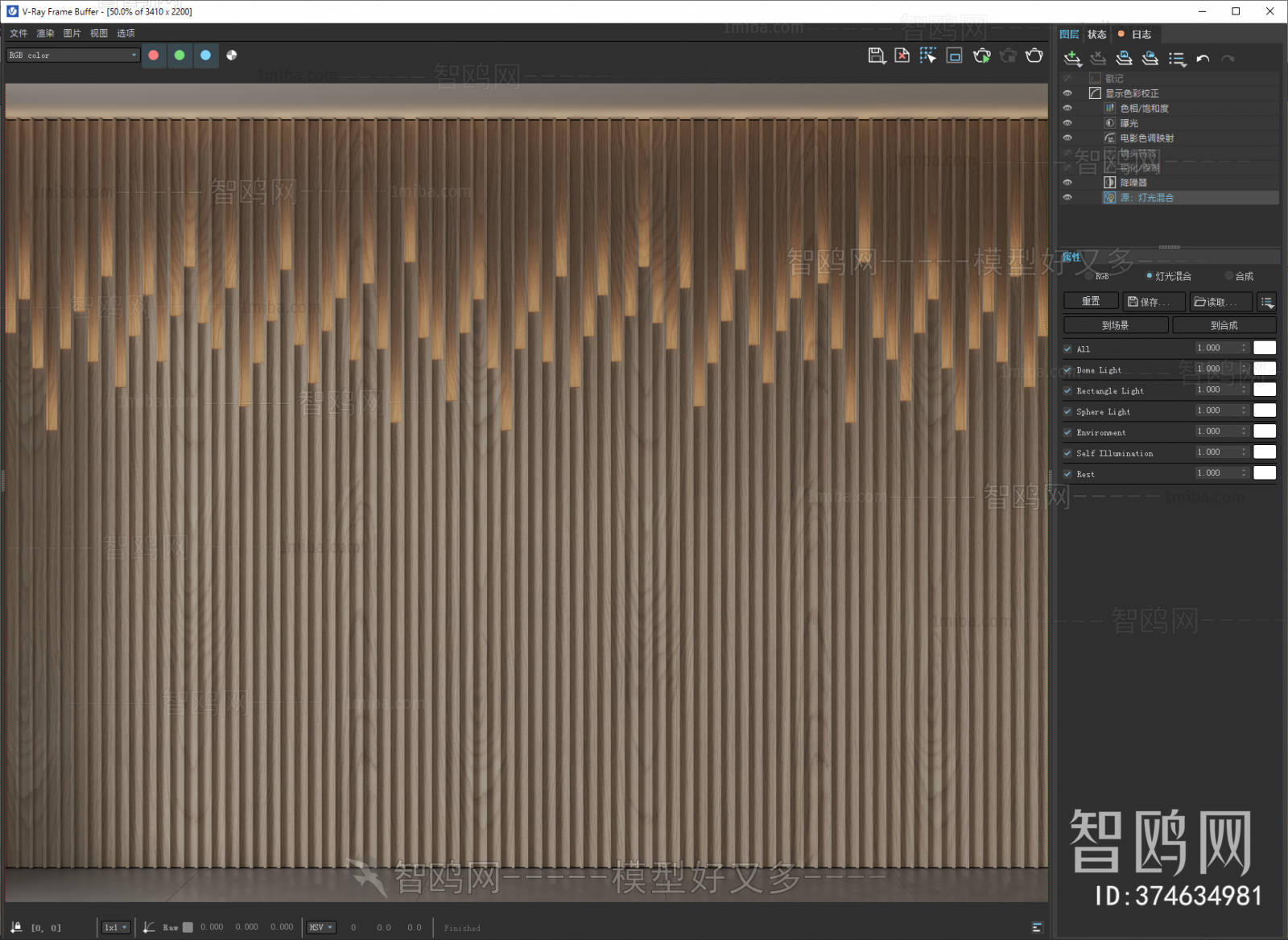Viewport: 1288px width, 940px height.
Task: Uncheck the Dome Light checkbox
Action: click(x=1067, y=370)
